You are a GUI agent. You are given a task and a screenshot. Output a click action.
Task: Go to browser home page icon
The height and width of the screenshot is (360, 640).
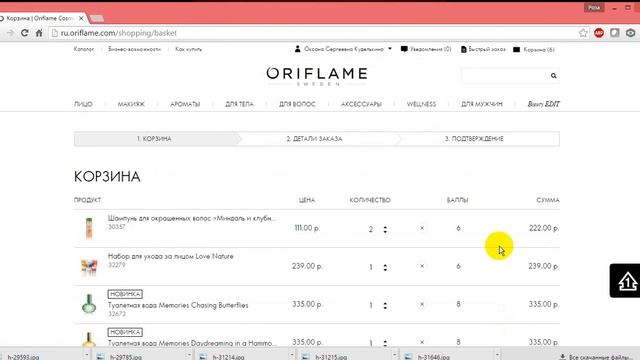click(39, 33)
